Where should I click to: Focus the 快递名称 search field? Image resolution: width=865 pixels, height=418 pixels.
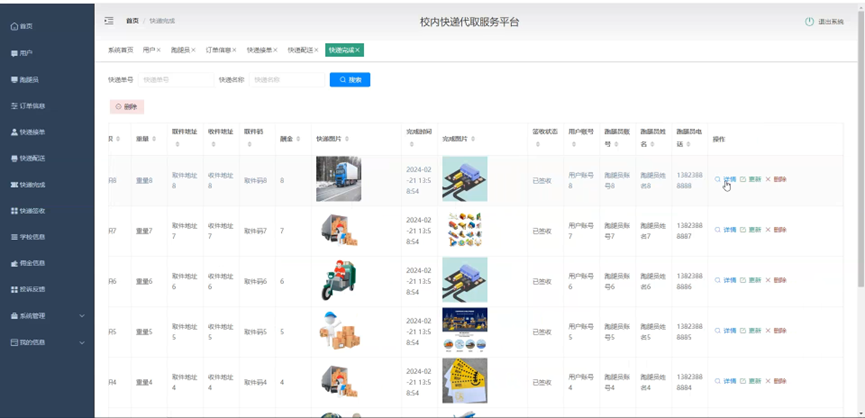tap(287, 80)
